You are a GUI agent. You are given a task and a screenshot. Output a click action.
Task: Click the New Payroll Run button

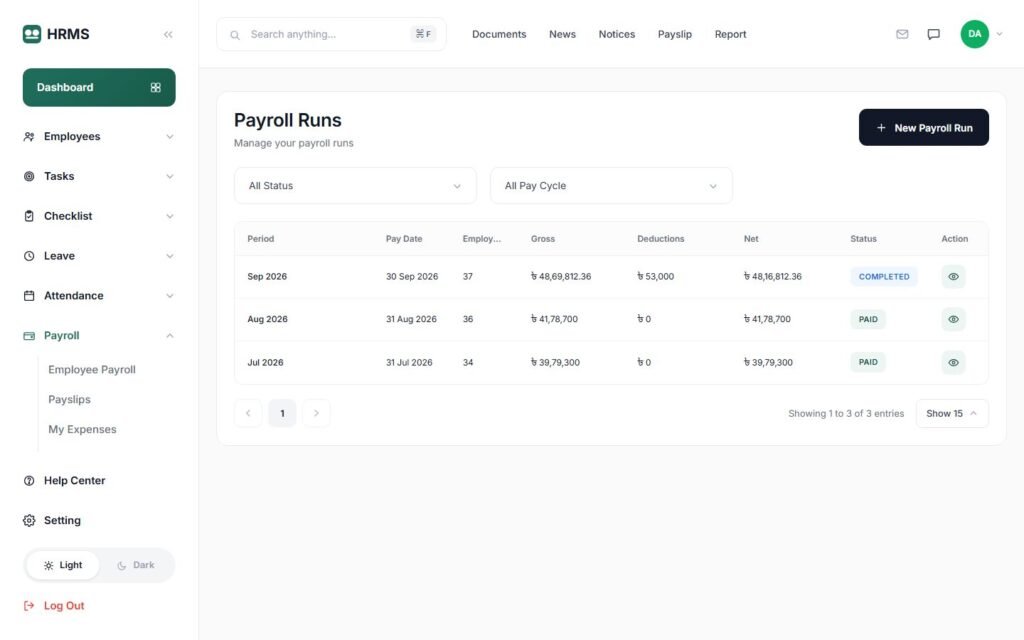923,127
